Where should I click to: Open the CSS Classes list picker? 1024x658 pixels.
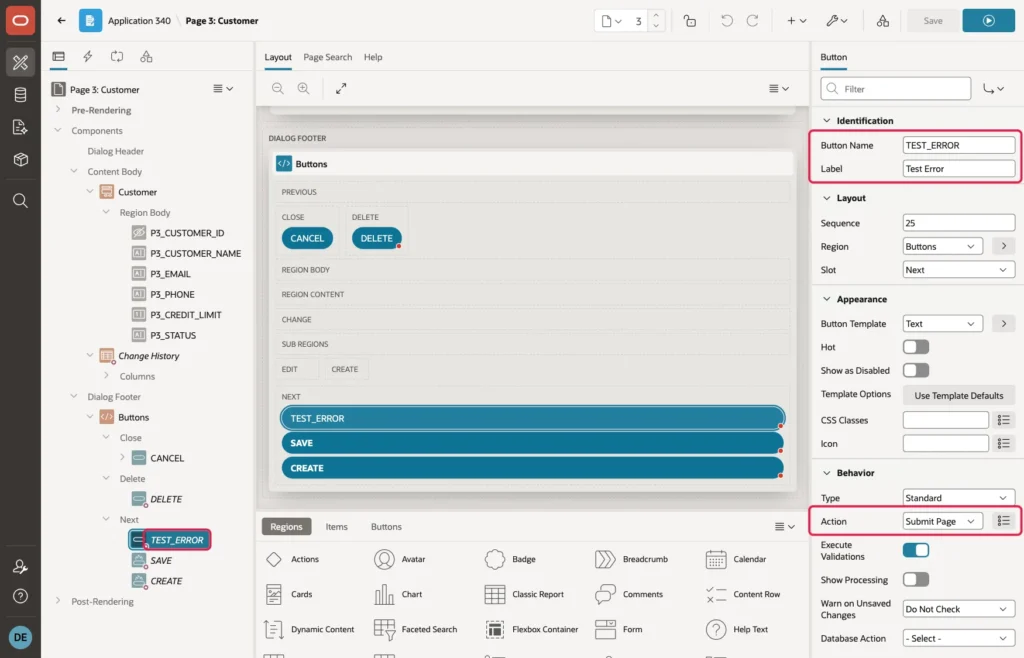(x=1004, y=420)
